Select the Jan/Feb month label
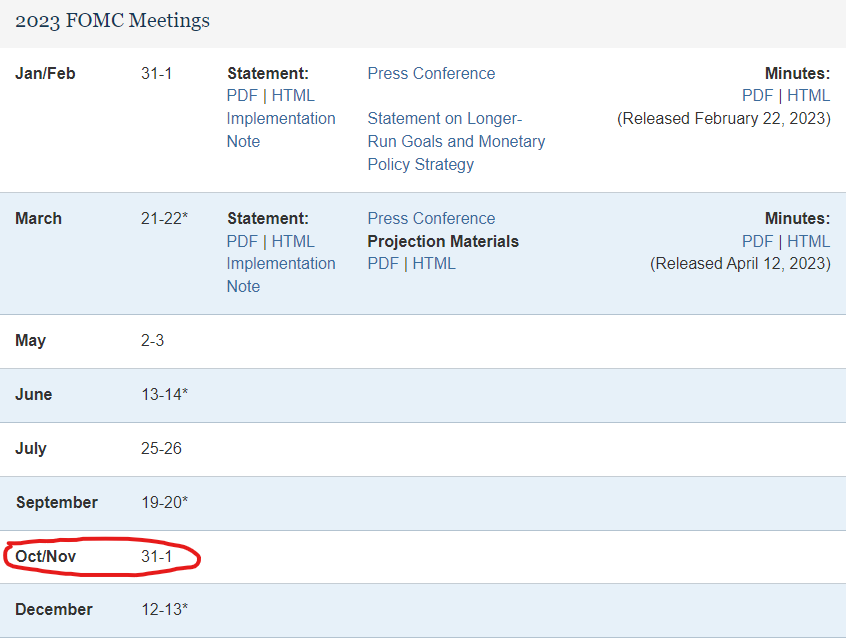This screenshot has width=846, height=638. 45,73
